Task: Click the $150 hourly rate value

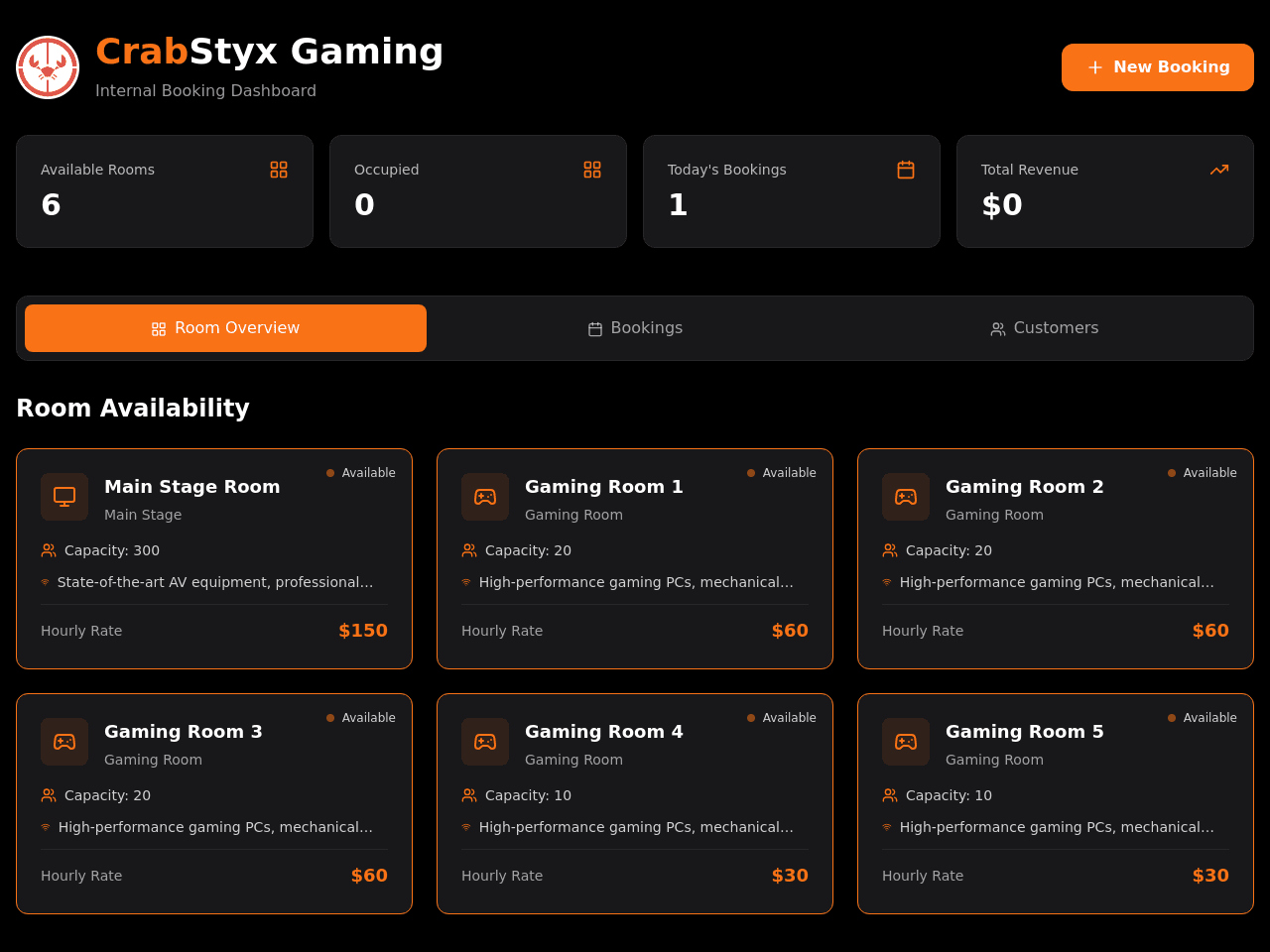Action: [363, 631]
